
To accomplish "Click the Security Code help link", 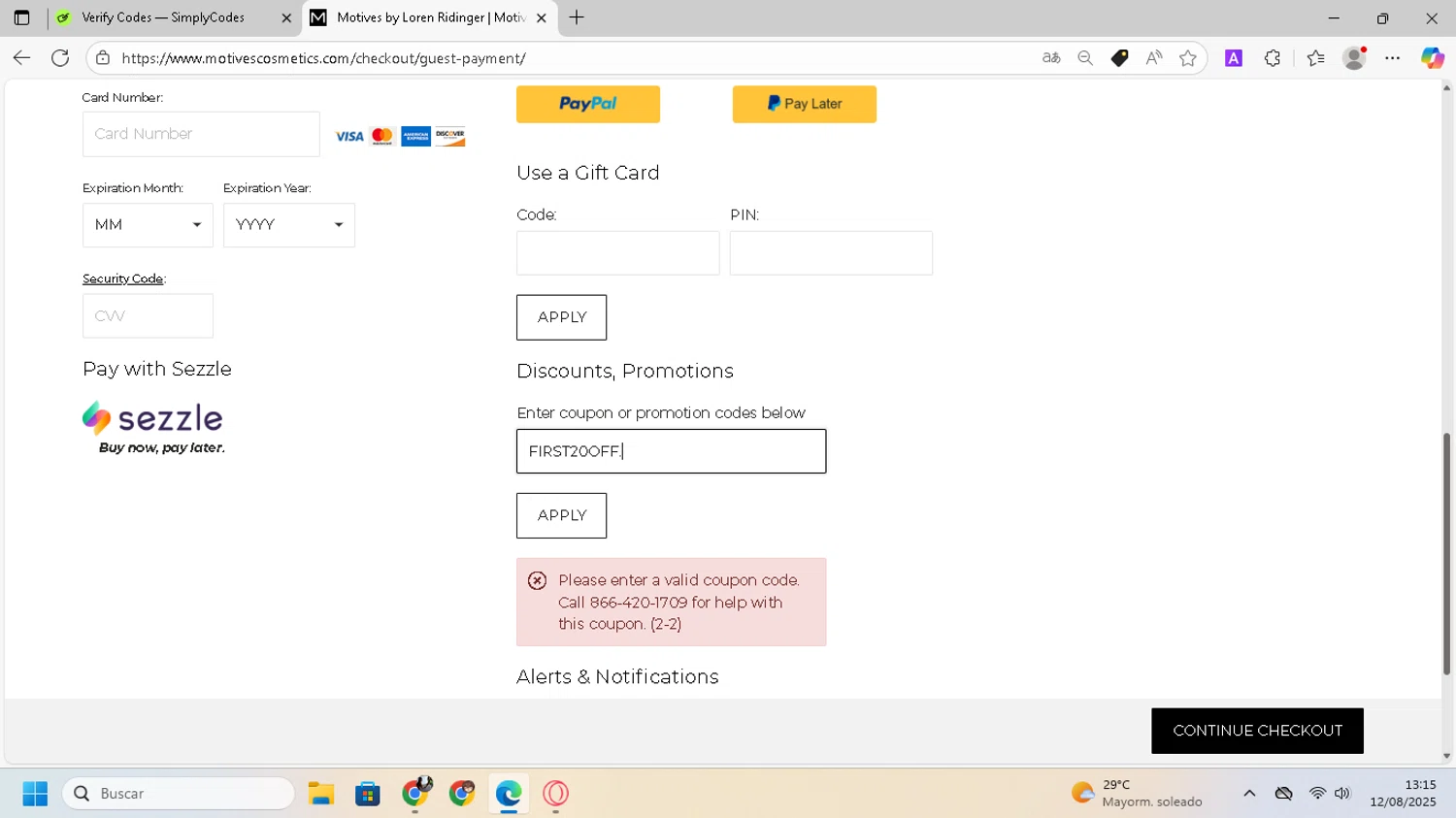I will pos(122,278).
